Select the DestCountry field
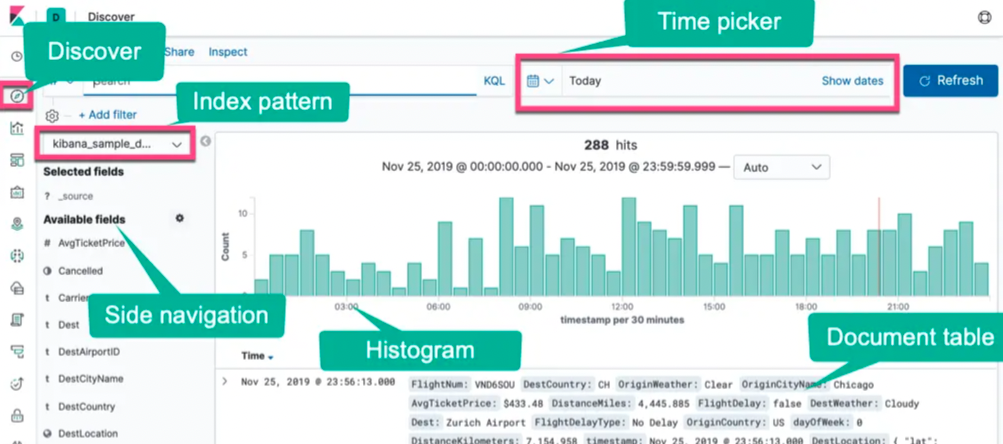Image resolution: width=1003 pixels, height=444 pixels. coord(86,406)
